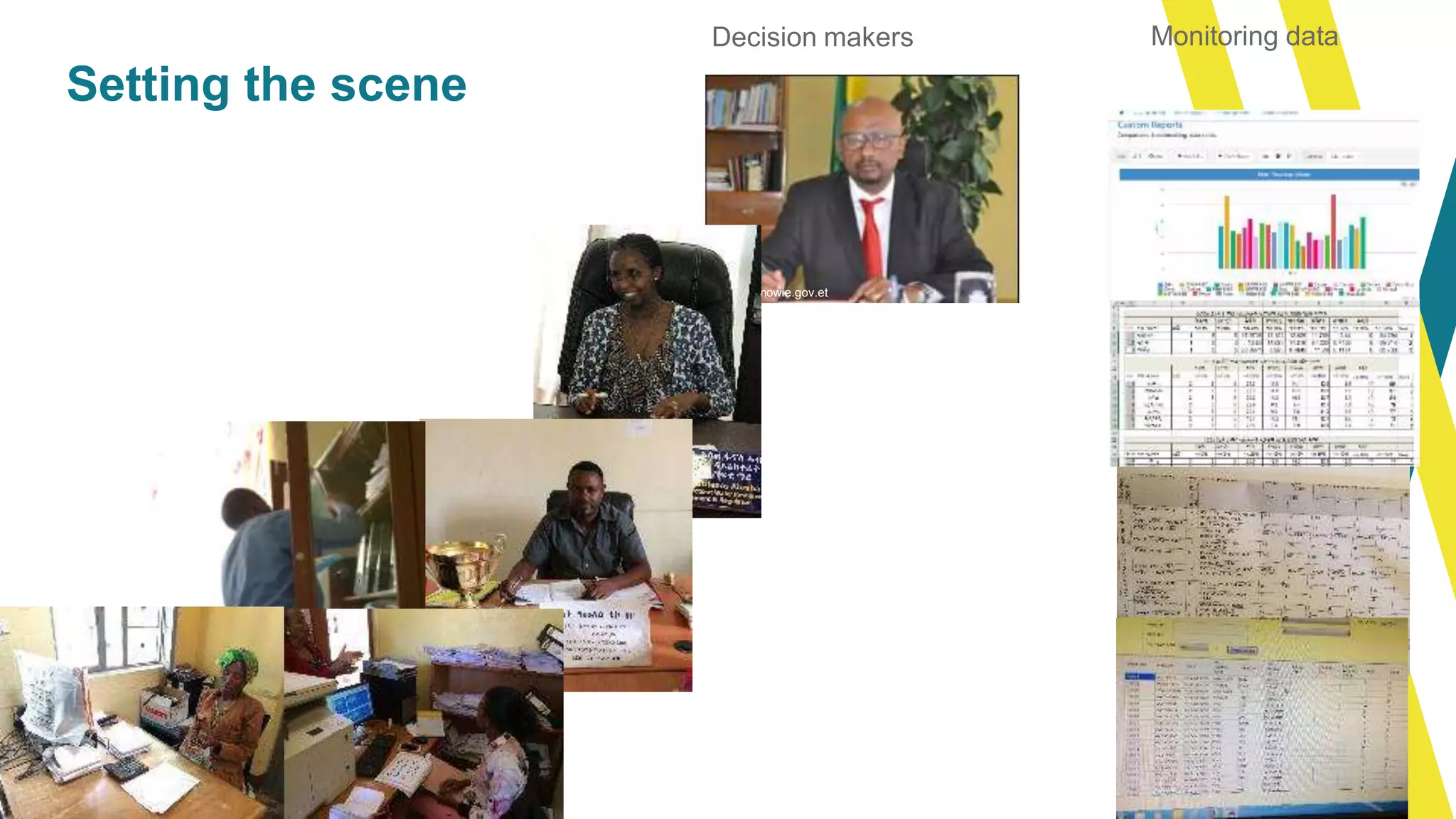Select photo of man beside the trophy
The height and width of the screenshot is (819, 1456).
(x=559, y=512)
